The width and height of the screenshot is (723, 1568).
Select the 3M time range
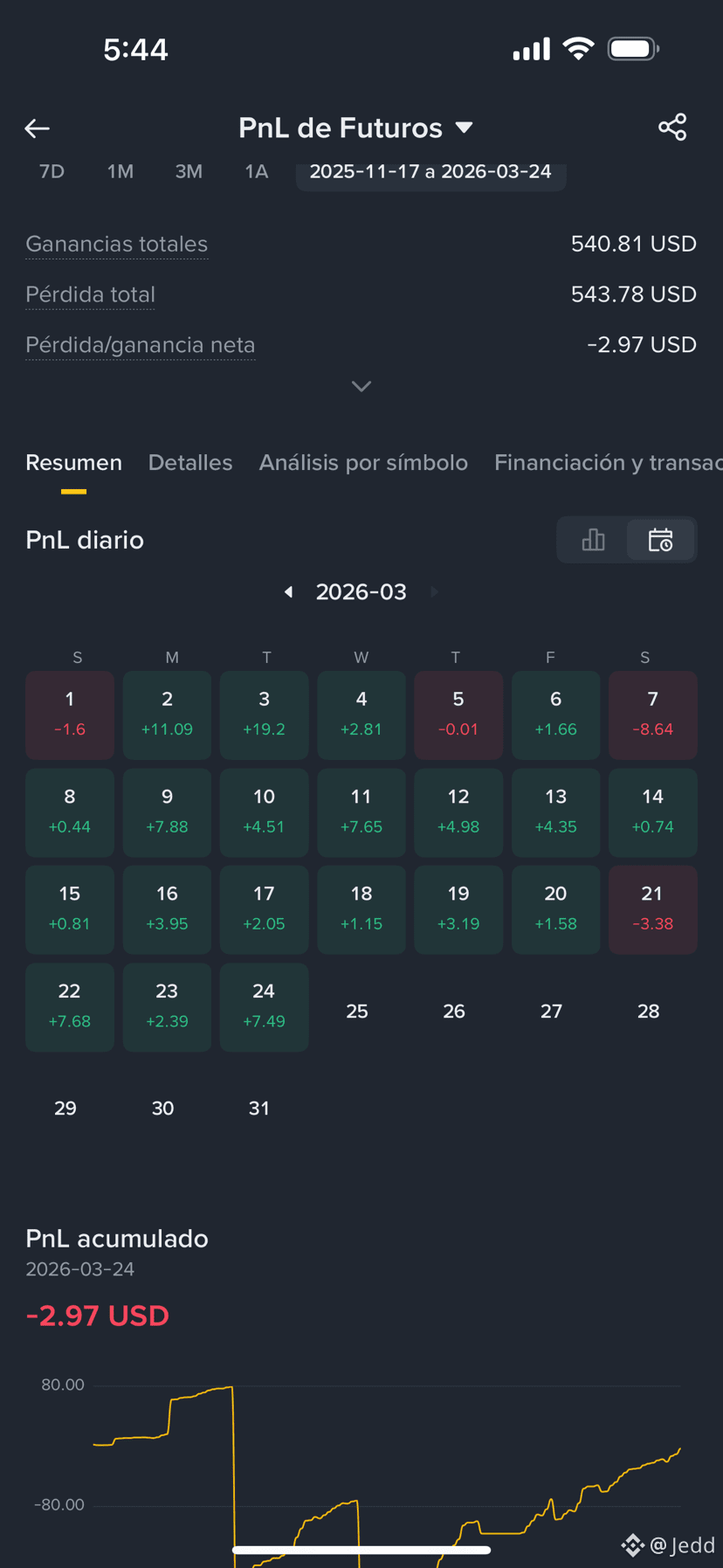point(189,172)
